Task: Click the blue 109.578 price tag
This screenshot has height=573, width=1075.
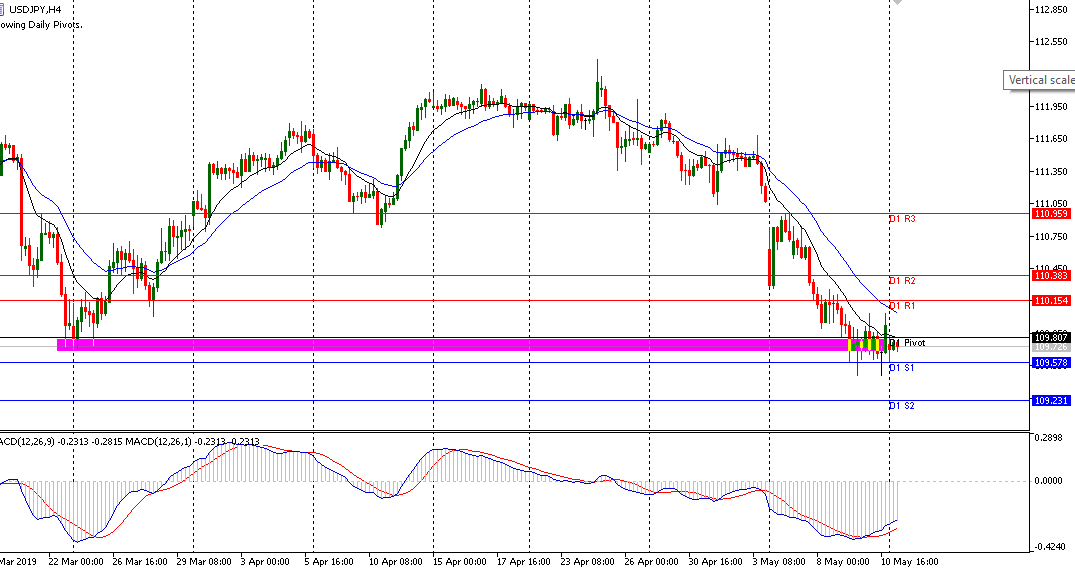Action: (1050, 362)
